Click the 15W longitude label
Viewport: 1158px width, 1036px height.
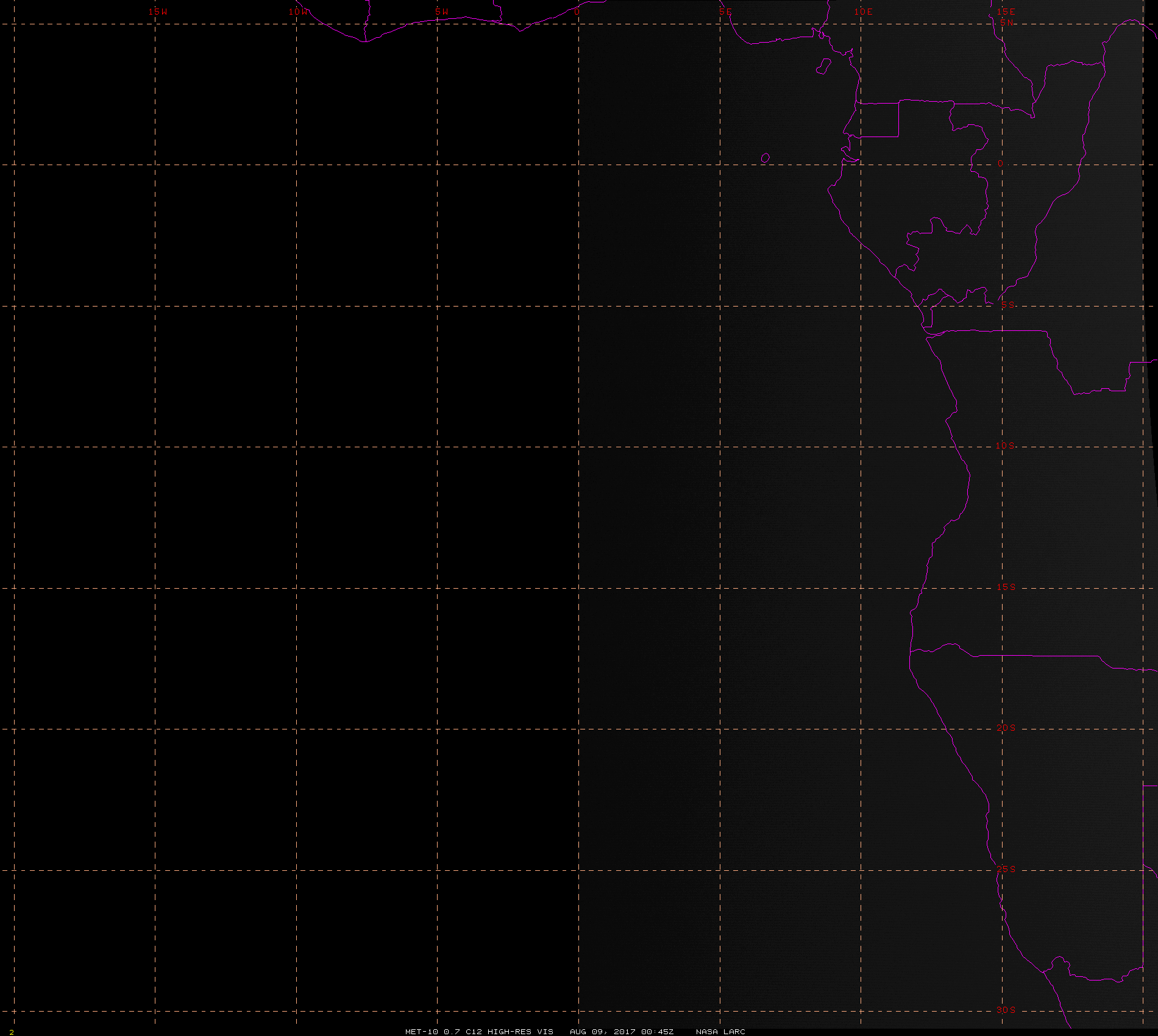point(158,12)
